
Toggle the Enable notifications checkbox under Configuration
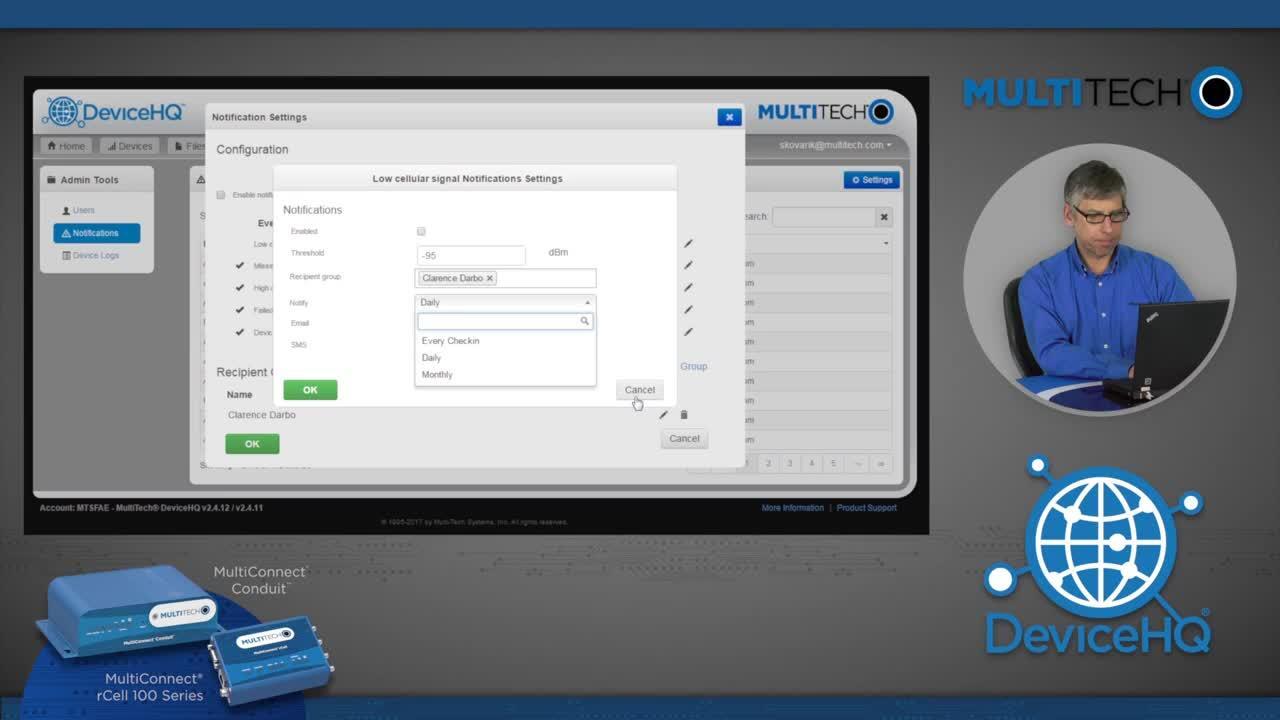[221, 195]
